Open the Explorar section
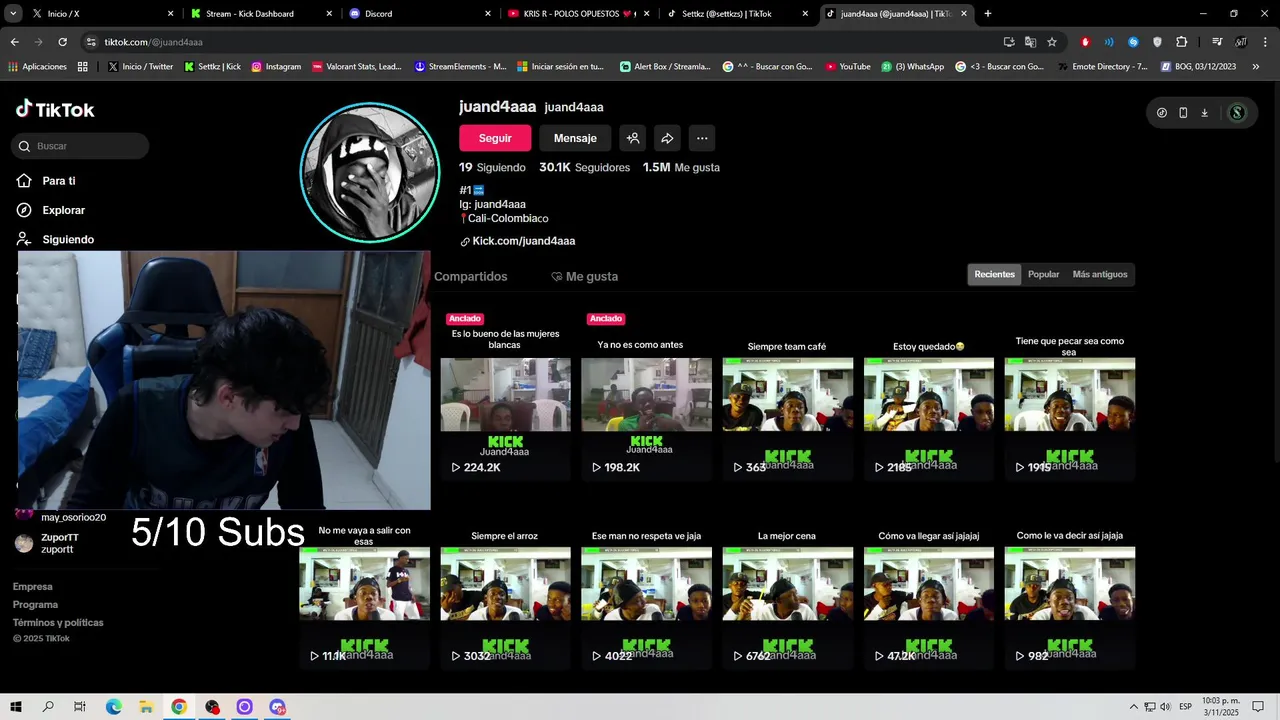 (51, 210)
